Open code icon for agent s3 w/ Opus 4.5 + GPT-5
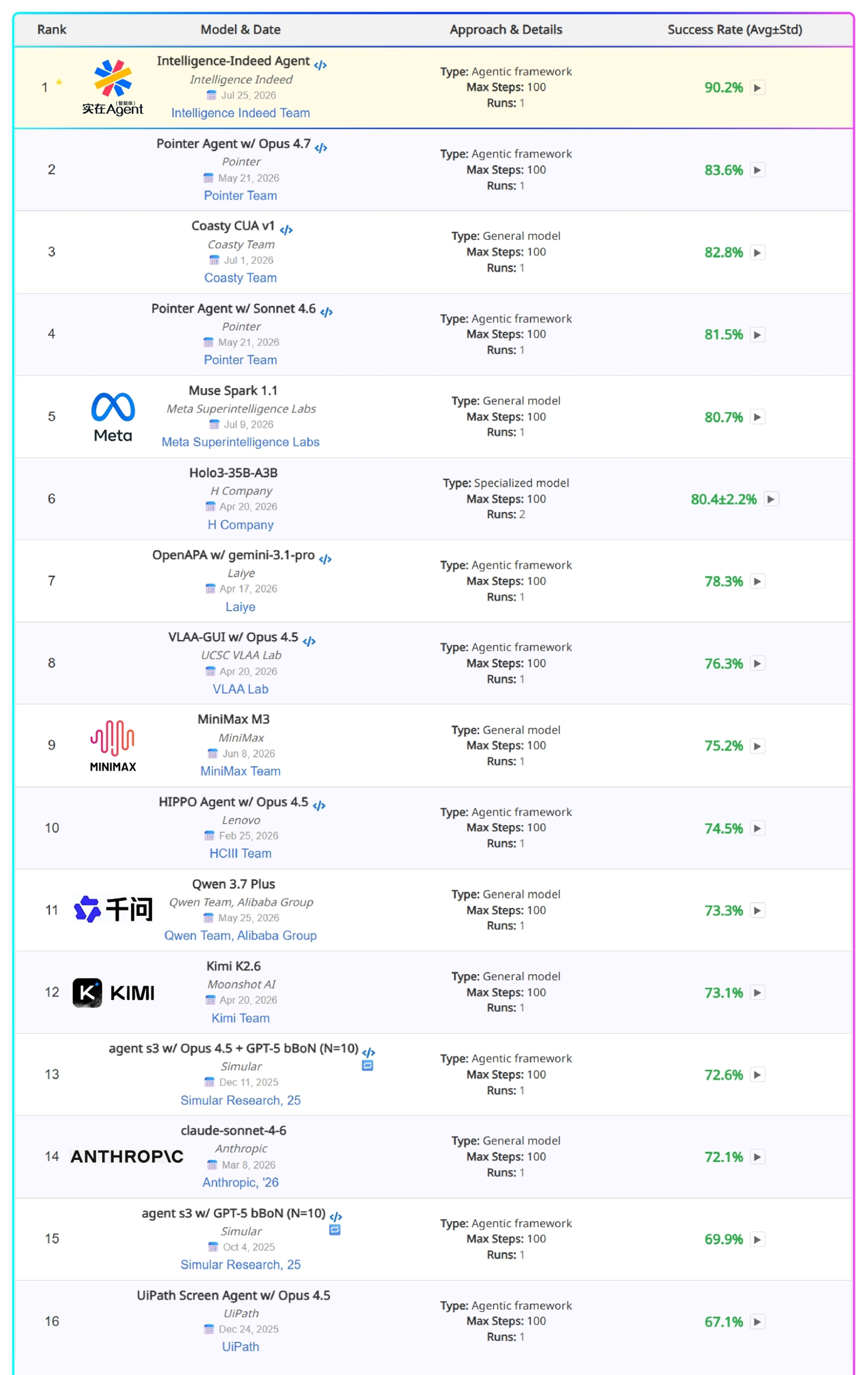Image resolution: width=868 pixels, height=1375 pixels. (x=368, y=1052)
